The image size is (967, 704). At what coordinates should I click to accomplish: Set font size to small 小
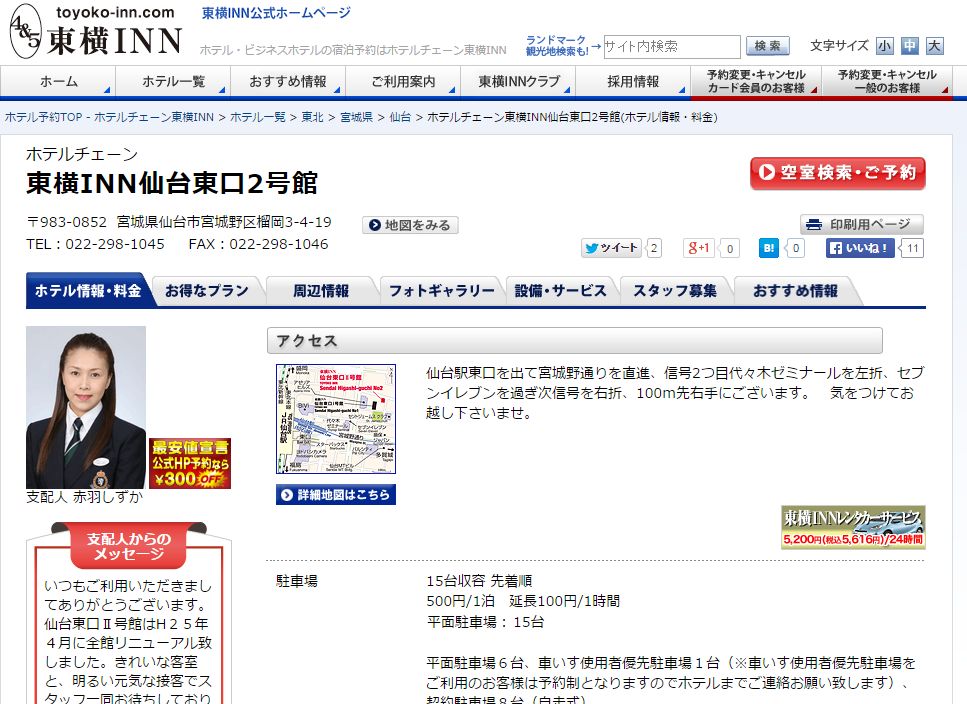tap(885, 46)
